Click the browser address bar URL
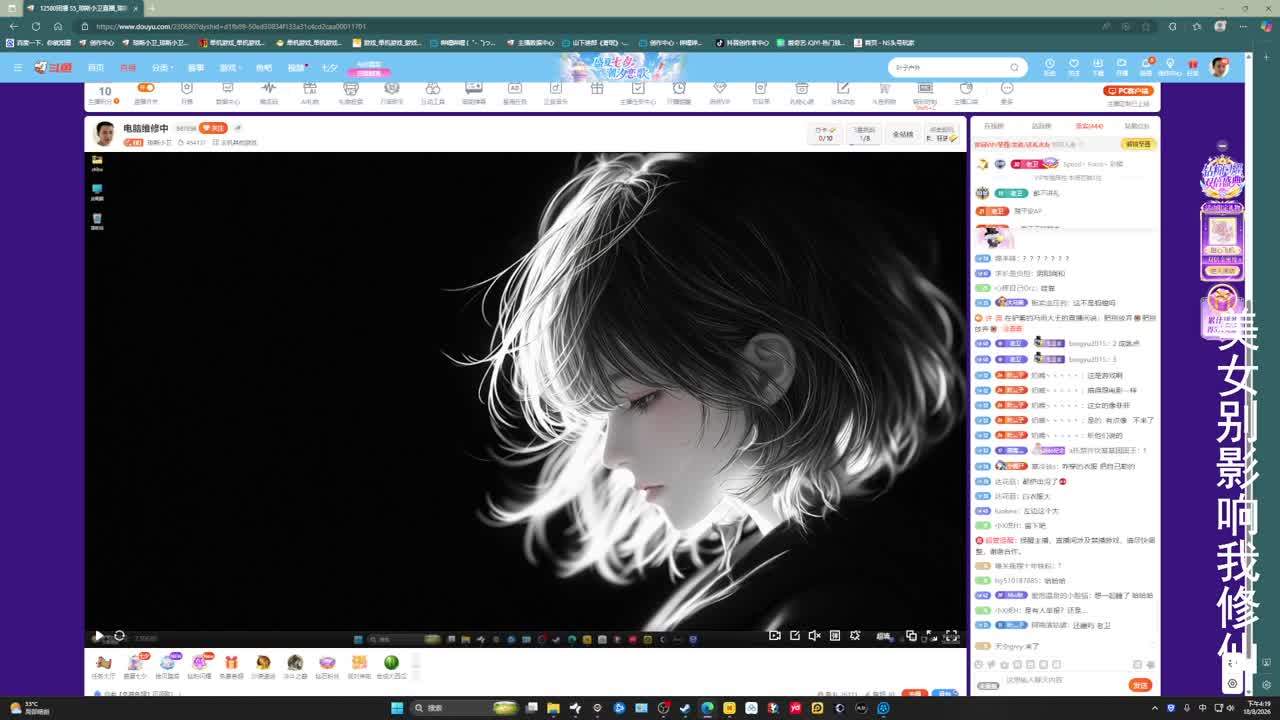This screenshot has width=1280, height=720. 231,27
